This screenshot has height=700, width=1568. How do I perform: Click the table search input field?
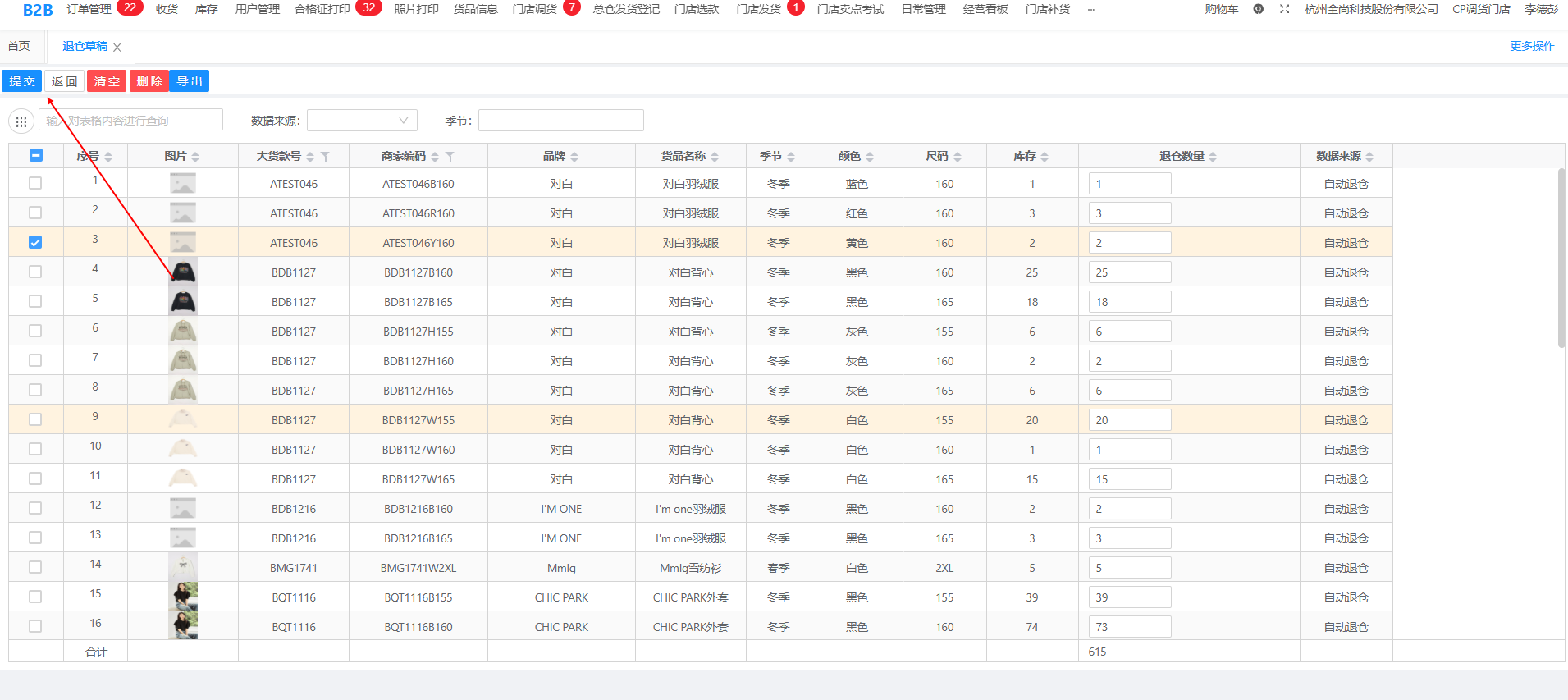pos(131,121)
